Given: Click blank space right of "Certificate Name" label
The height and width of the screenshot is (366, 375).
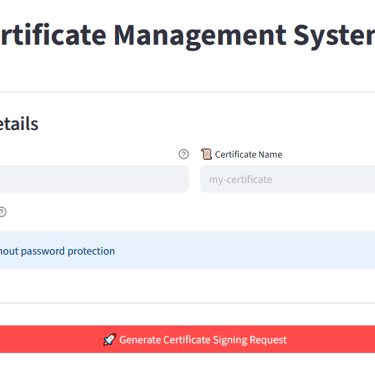Looking at the screenshot, I should click(x=328, y=154).
